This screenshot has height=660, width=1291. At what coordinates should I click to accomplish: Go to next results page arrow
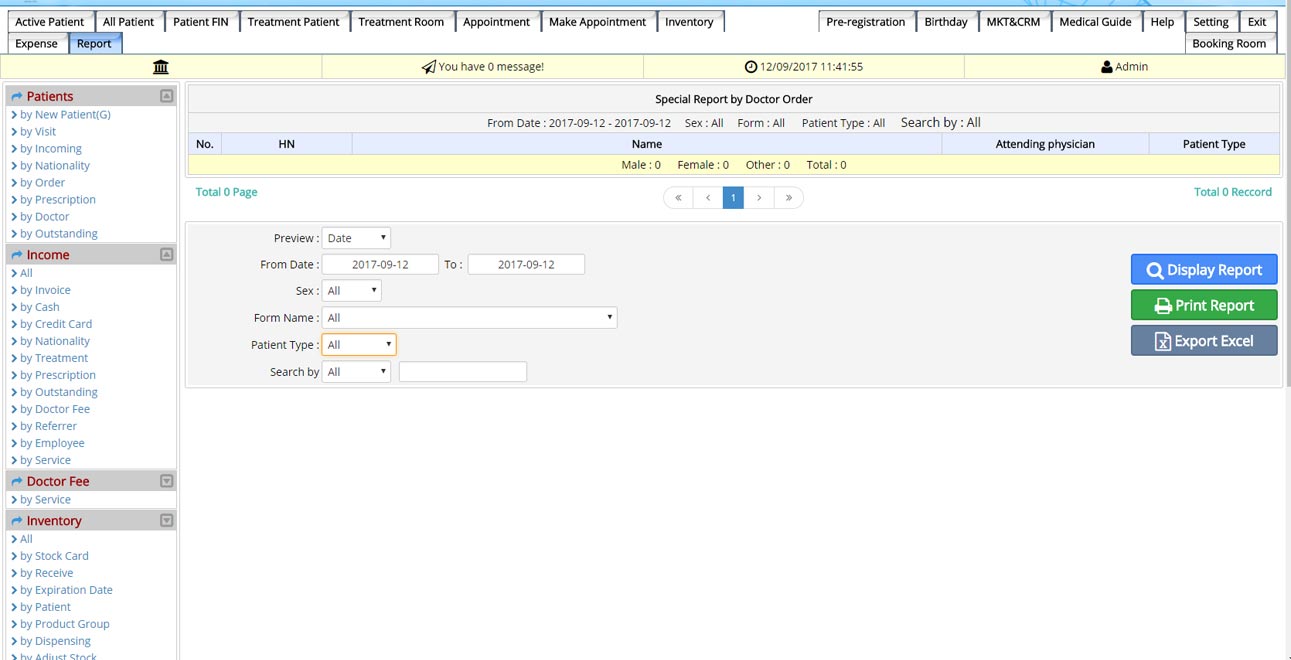(760, 198)
